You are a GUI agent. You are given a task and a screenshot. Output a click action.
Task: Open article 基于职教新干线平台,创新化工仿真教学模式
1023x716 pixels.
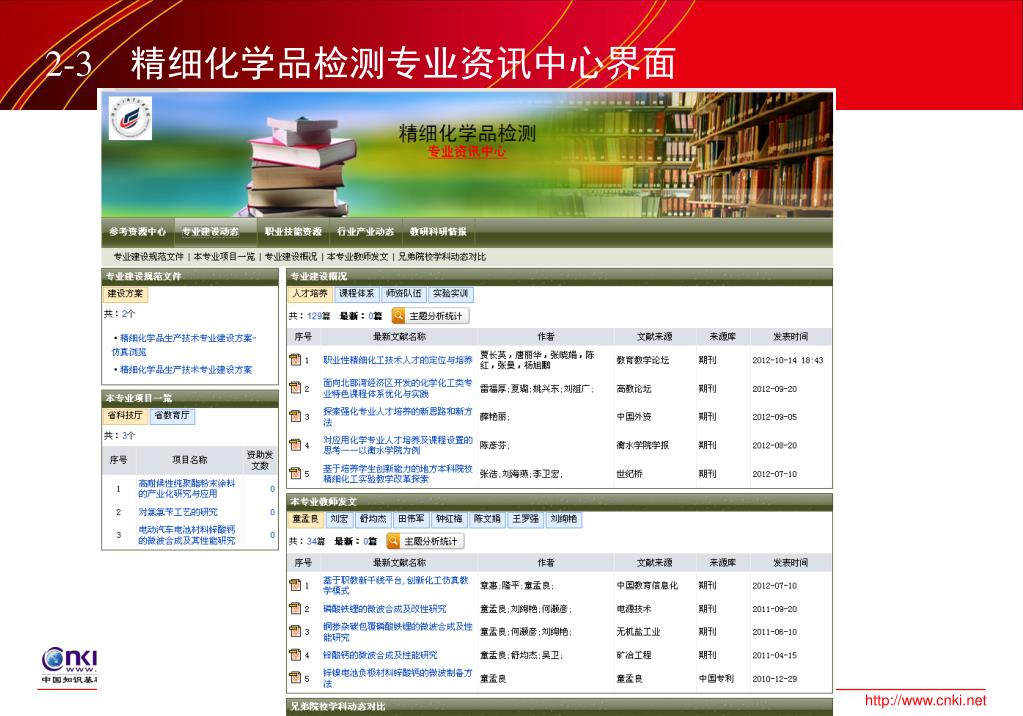tap(396, 585)
